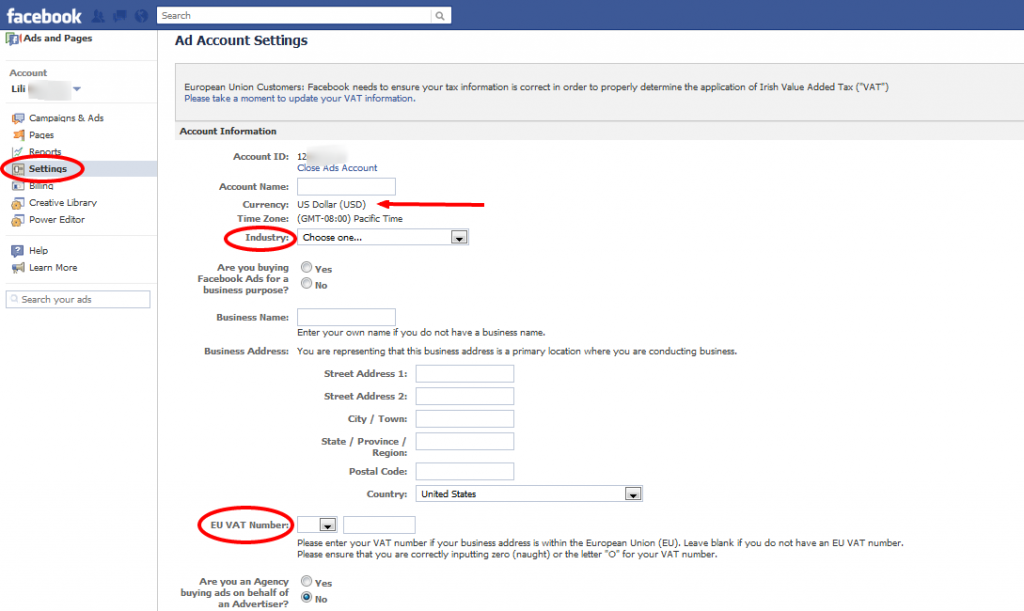Click the Learn More megaphone icon

[18, 268]
